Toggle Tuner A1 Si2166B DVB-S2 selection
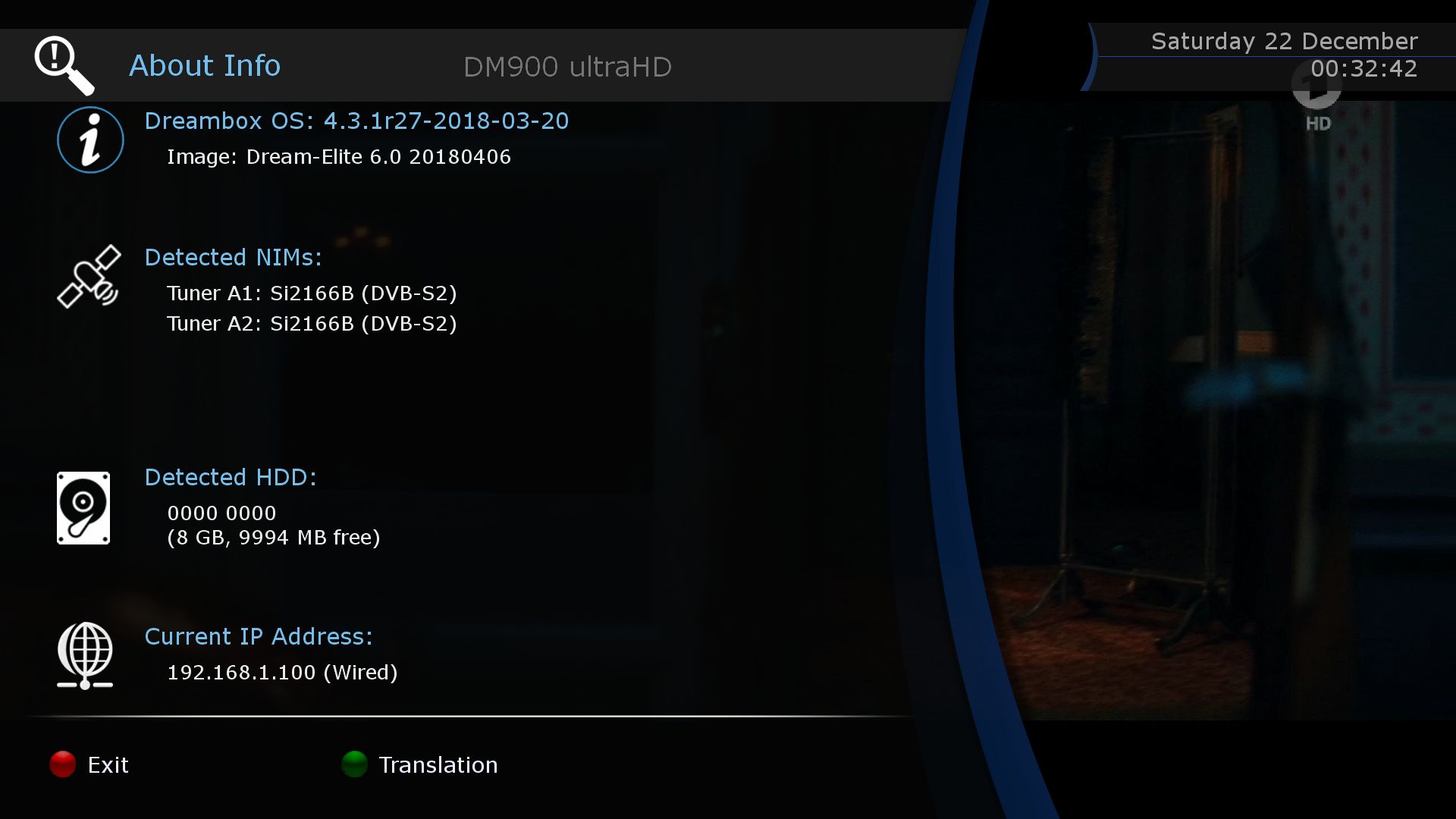Screen dimensions: 1456x819 pyautogui.click(x=312, y=292)
